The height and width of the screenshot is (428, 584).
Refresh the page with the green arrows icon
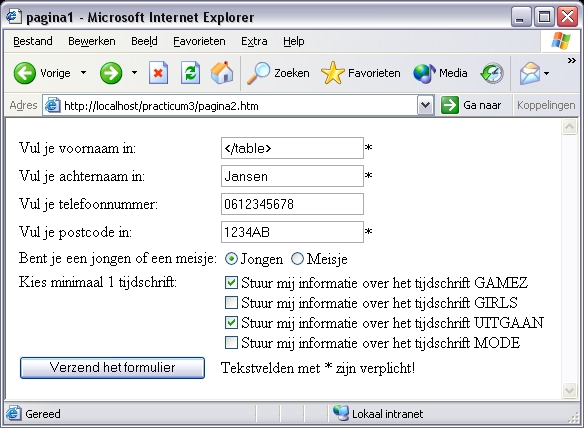tap(190, 73)
